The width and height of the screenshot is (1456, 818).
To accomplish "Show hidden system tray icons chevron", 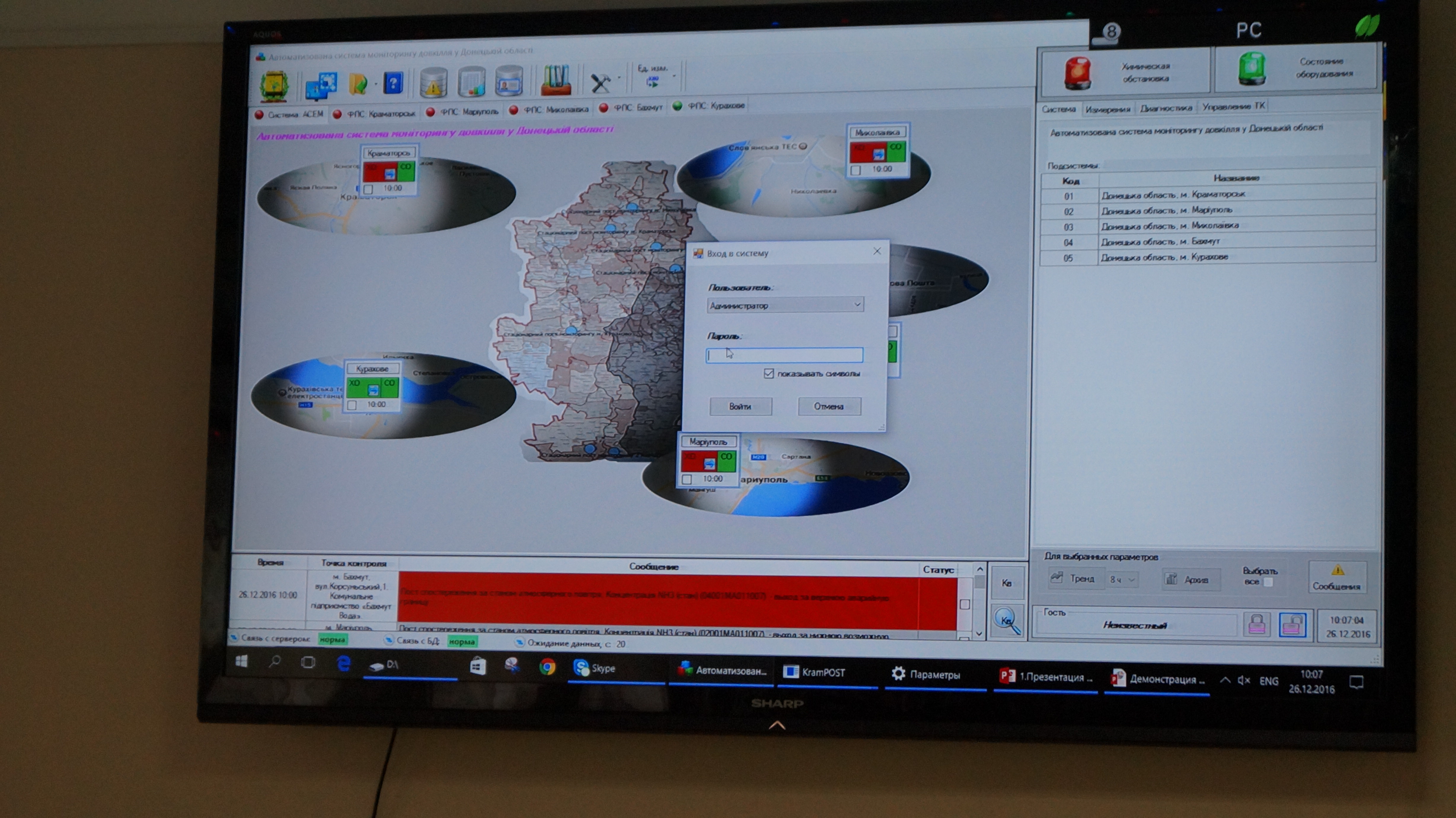I will pyautogui.click(x=1225, y=680).
